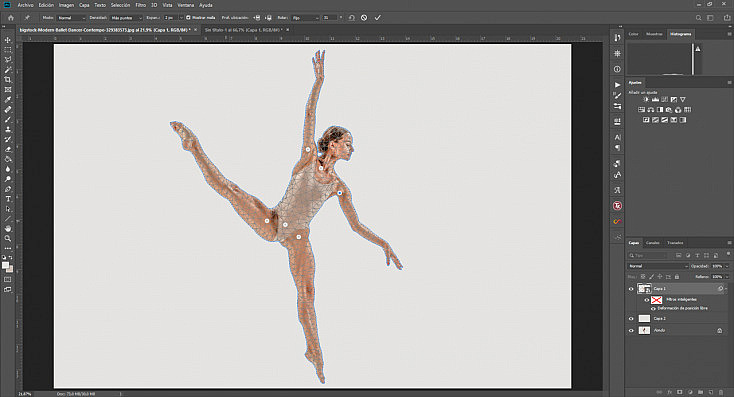Viewport: 734px width, 397px height.
Task: Open the Info panel icon
Action: point(617,69)
